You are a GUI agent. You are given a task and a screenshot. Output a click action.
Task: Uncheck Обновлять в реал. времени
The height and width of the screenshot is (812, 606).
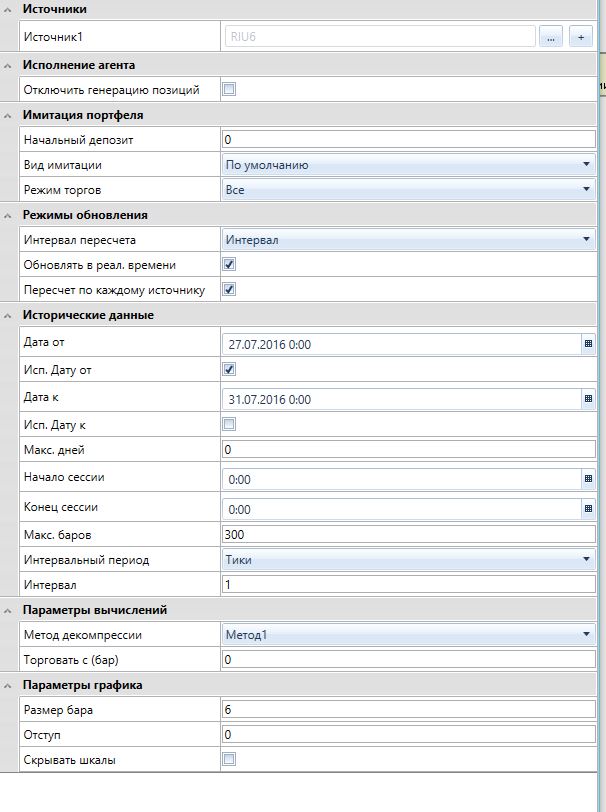(229, 265)
